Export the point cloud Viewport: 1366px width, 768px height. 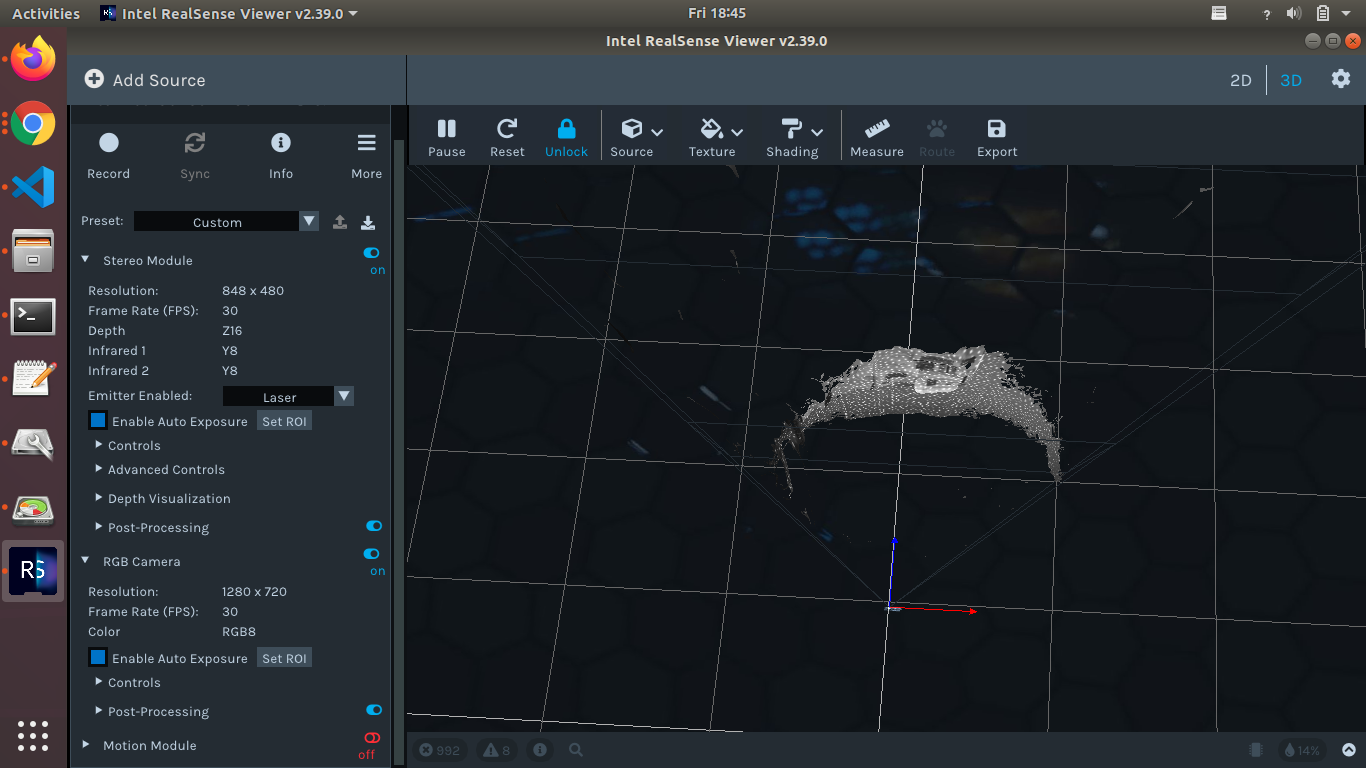tap(996, 135)
